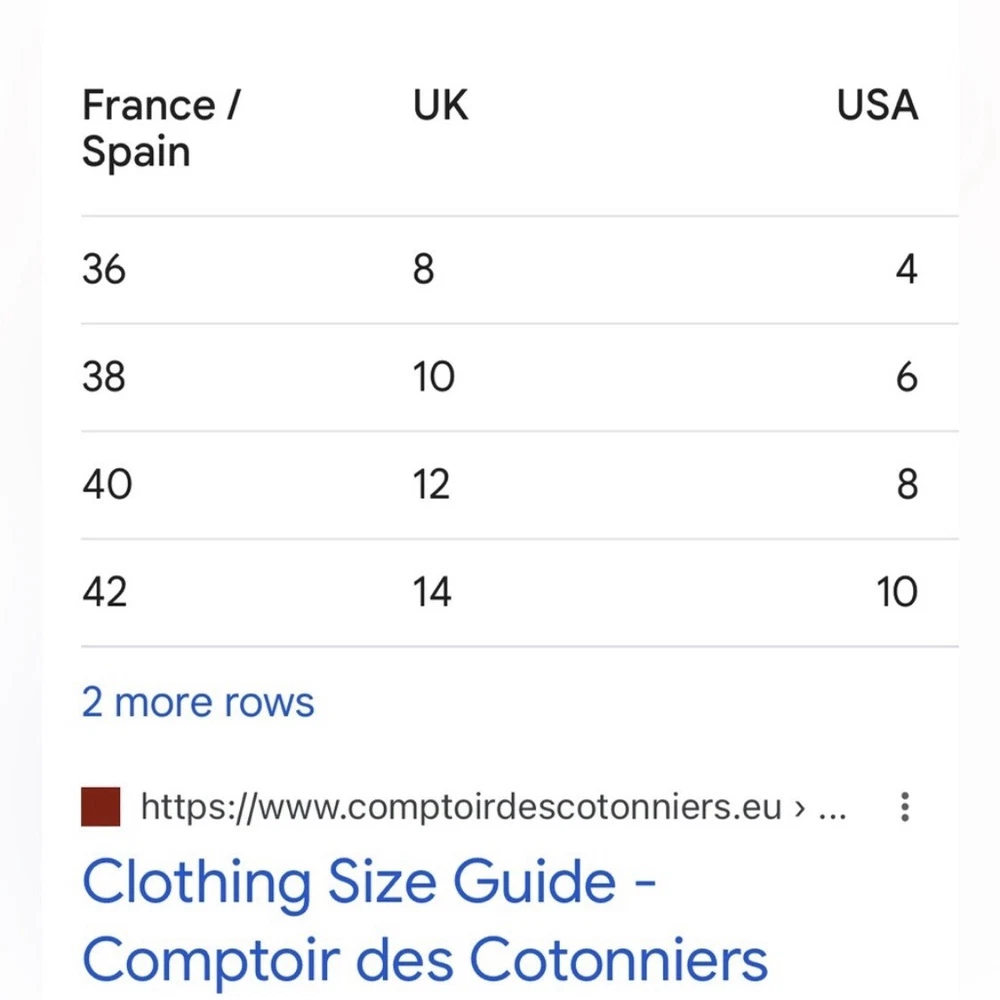Click UK size 12 cell
1000x1000 pixels.
coord(432,486)
